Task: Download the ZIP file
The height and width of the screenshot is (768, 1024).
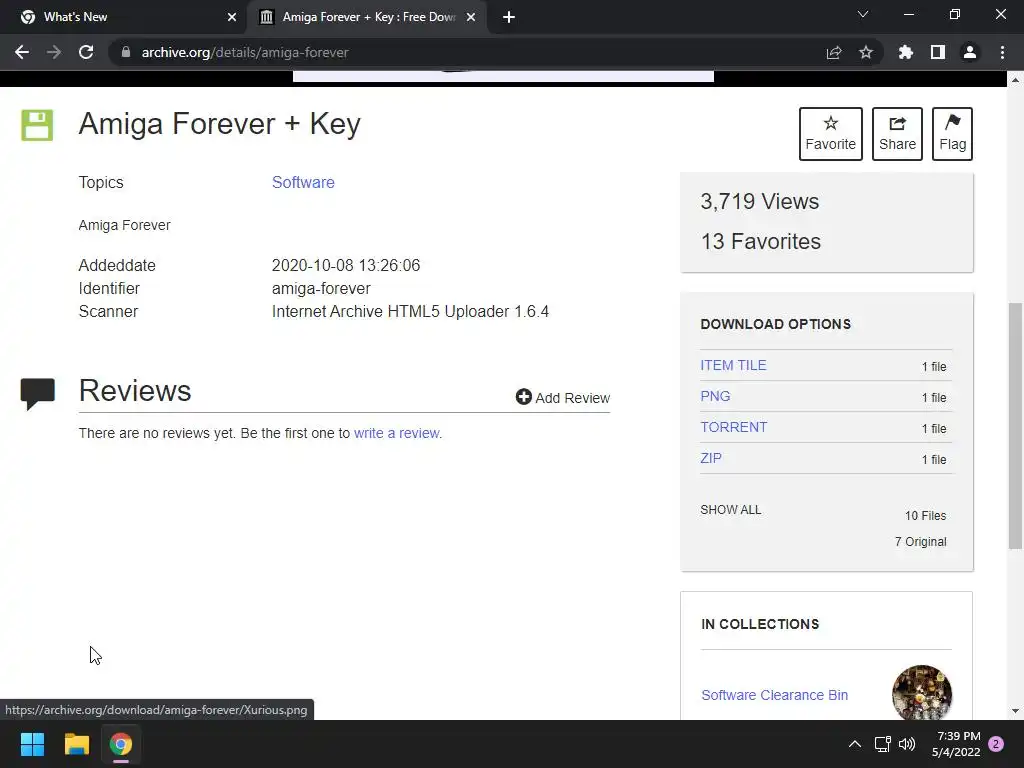Action: click(711, 458)
